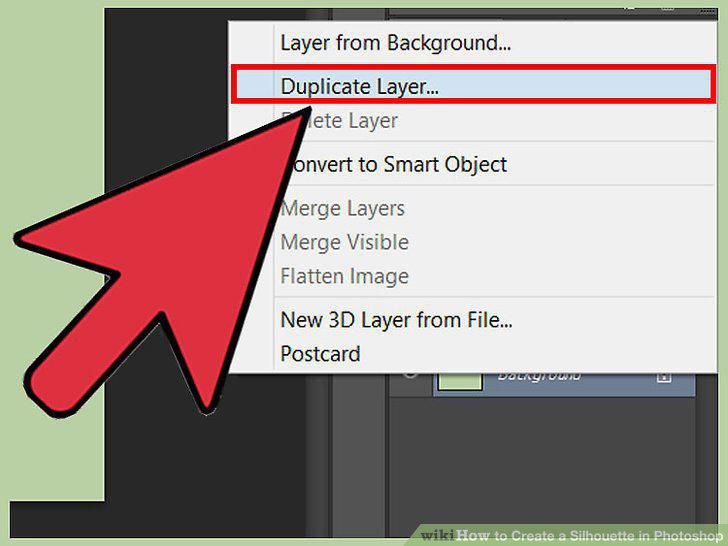728x546 pixels.
Task: Click the Delete Layer menu entry
Action: 473,121
